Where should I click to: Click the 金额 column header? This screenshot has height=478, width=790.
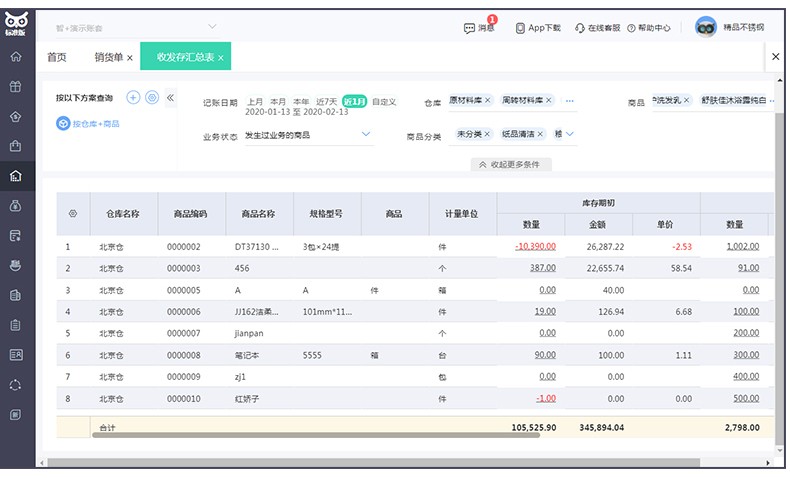[x=598, y=225]
